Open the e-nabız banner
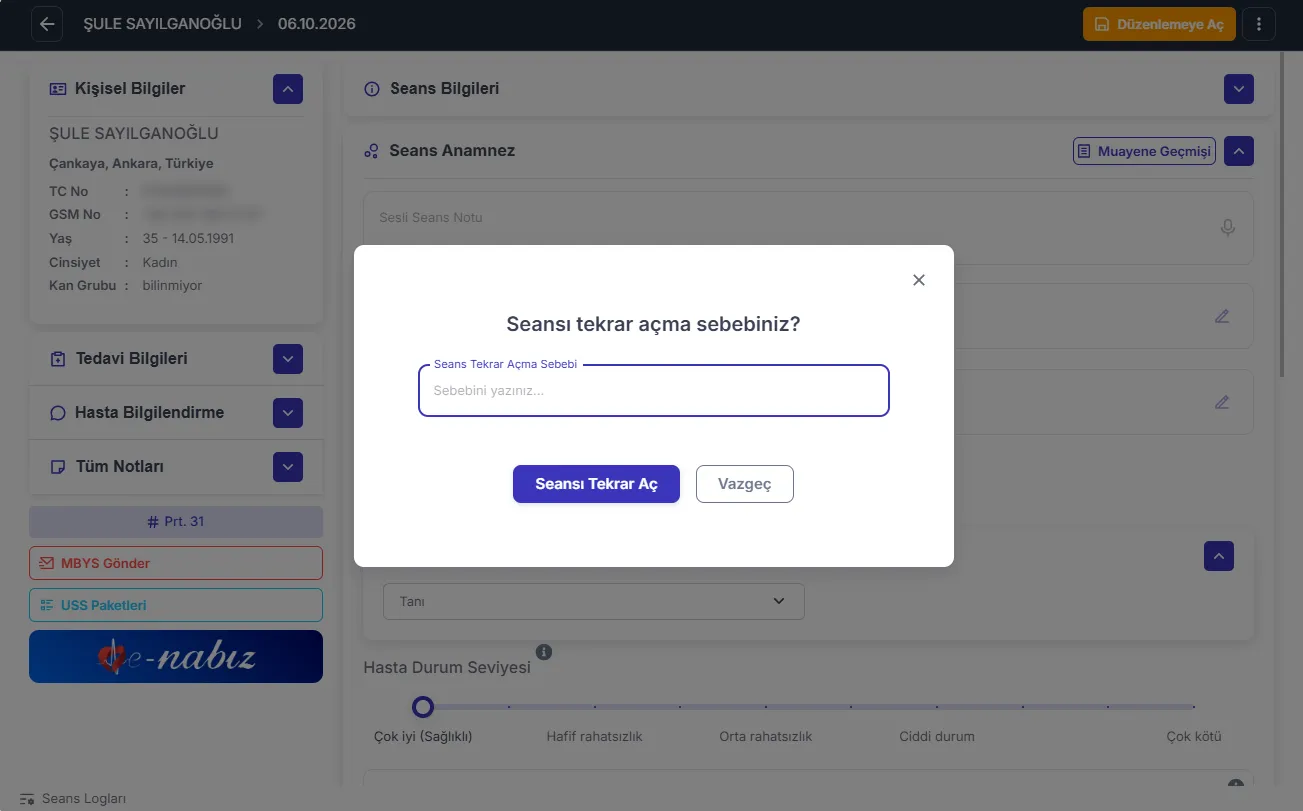The height and width of the screenshot is (811, 1303). [176, 657]
